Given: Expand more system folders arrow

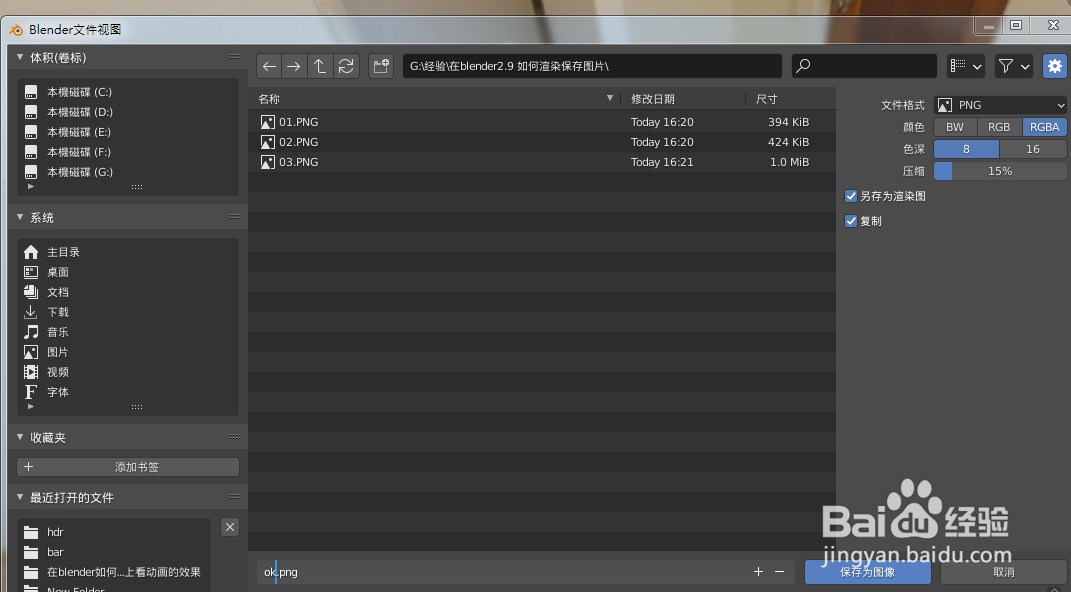Looking at the screenshot, I should 31,406.
